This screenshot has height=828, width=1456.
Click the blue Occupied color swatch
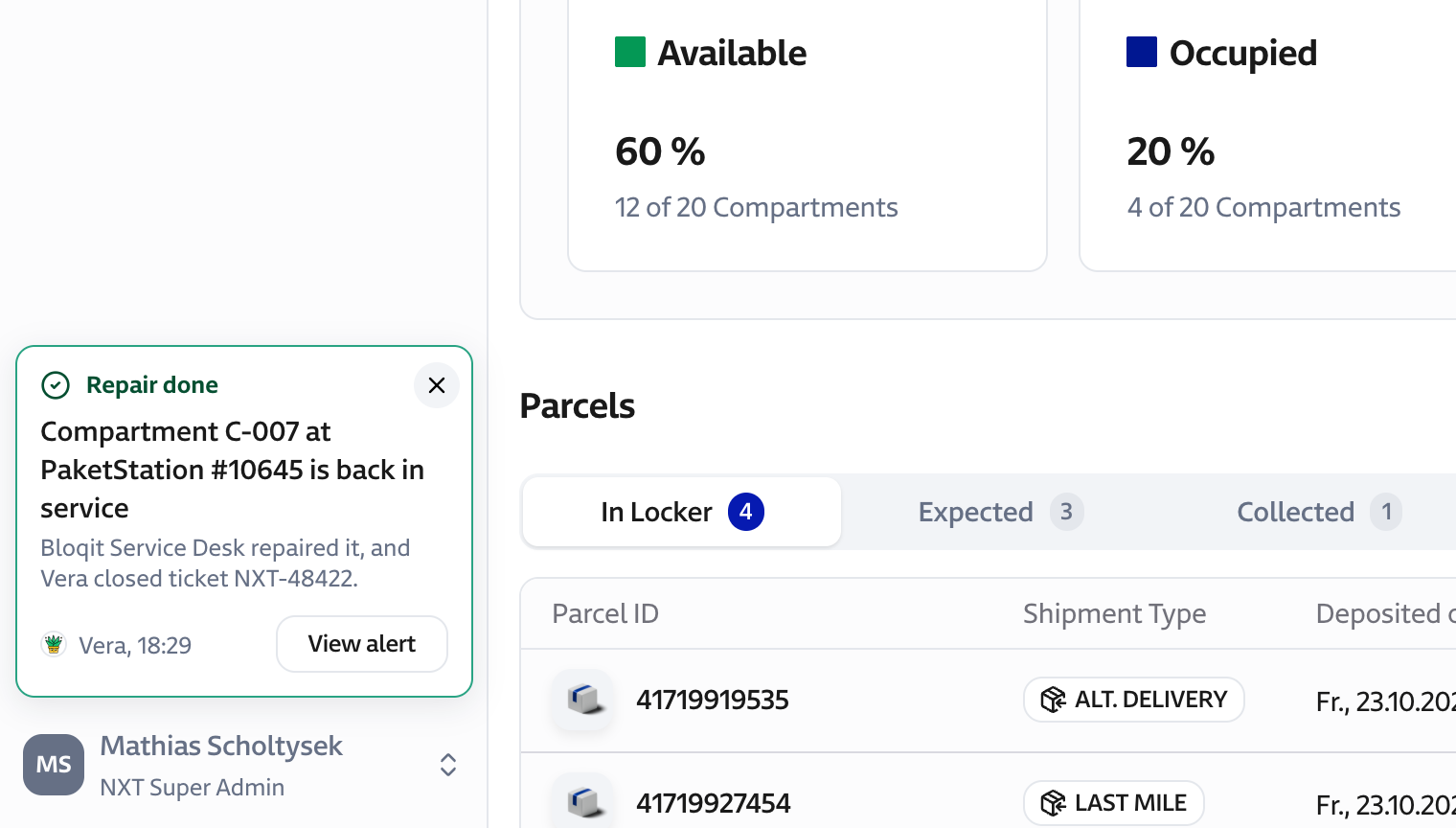(1142, 52)
